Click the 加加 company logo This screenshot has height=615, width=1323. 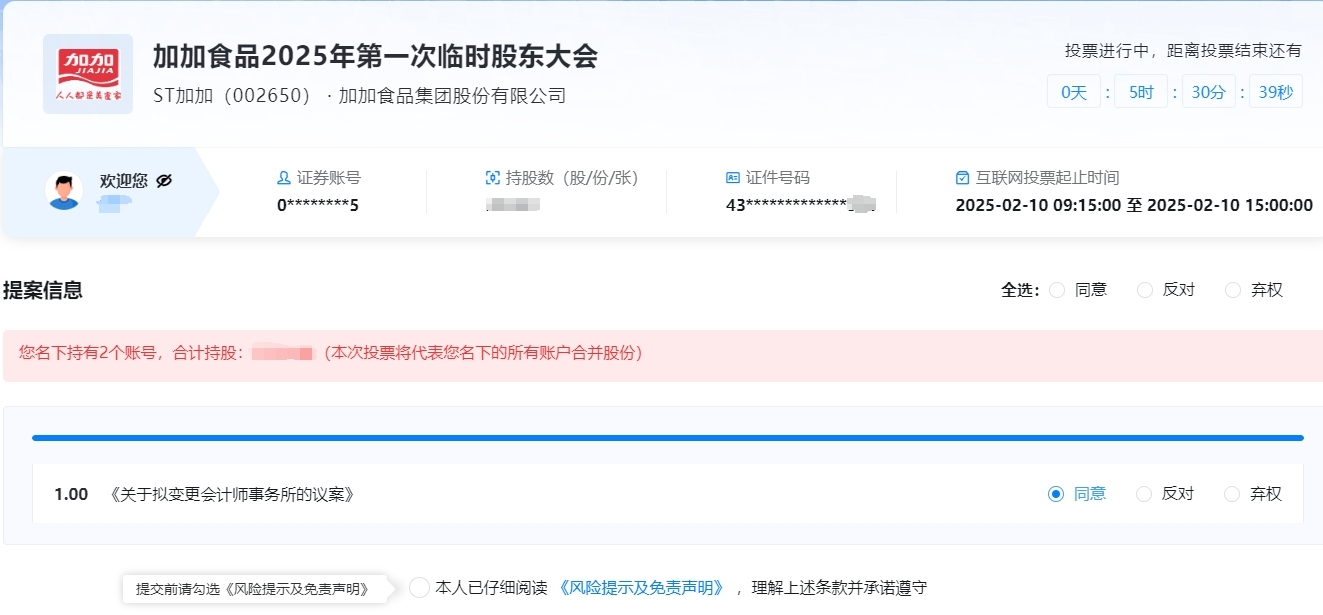pyautogui.click(x=88, y=74)
